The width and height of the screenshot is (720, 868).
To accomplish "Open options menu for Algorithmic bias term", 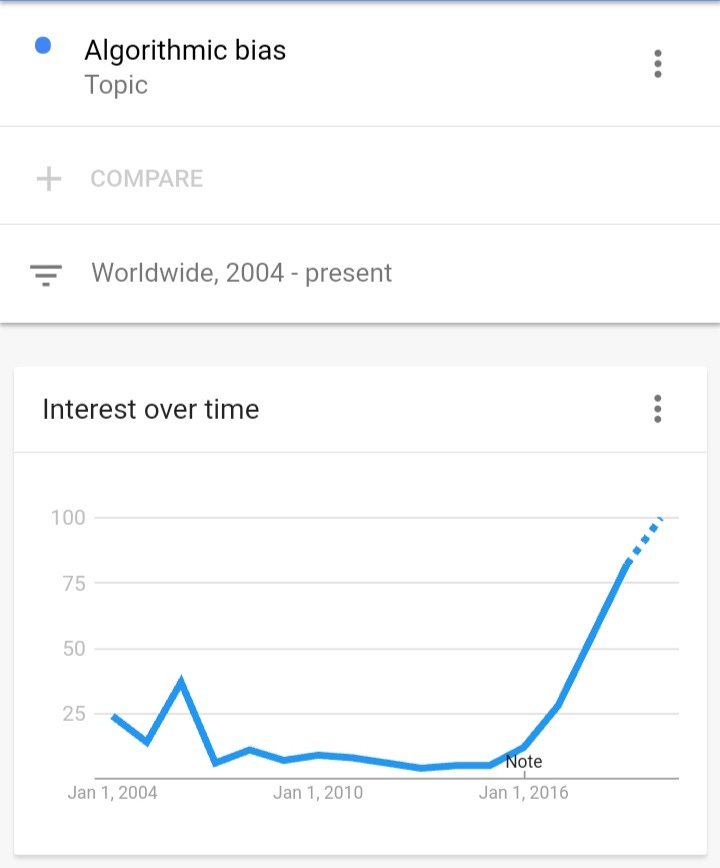I will (x=657, y=64).
